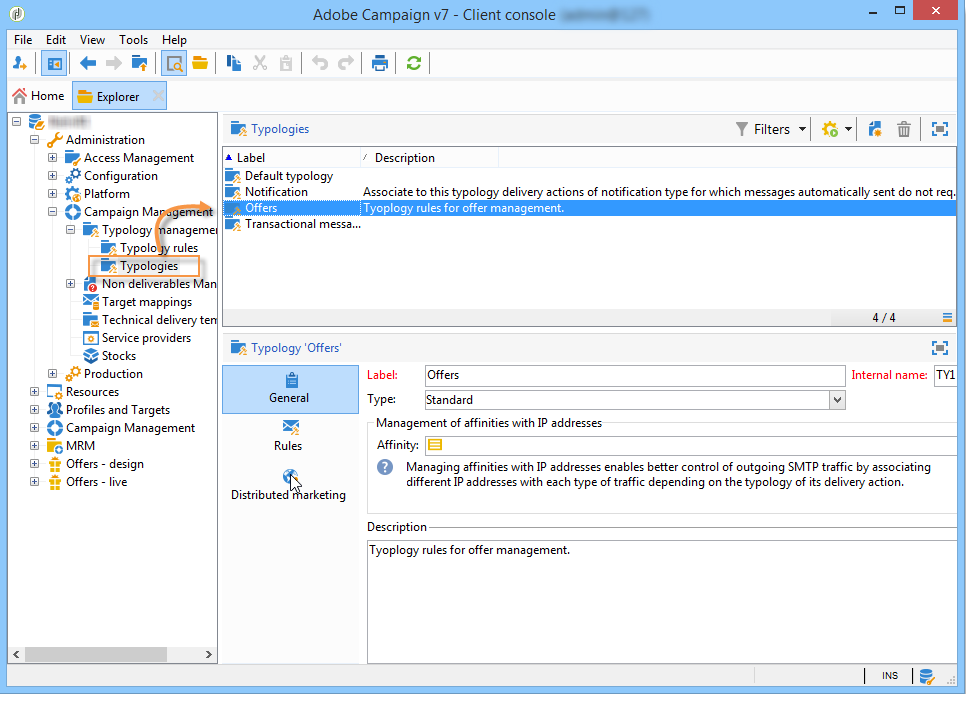Image resolution: width=980 pixels, height=709 pixels.
Task: Click the duplicate typology icon
Action: pyautogui.click(x=875, y=129)
